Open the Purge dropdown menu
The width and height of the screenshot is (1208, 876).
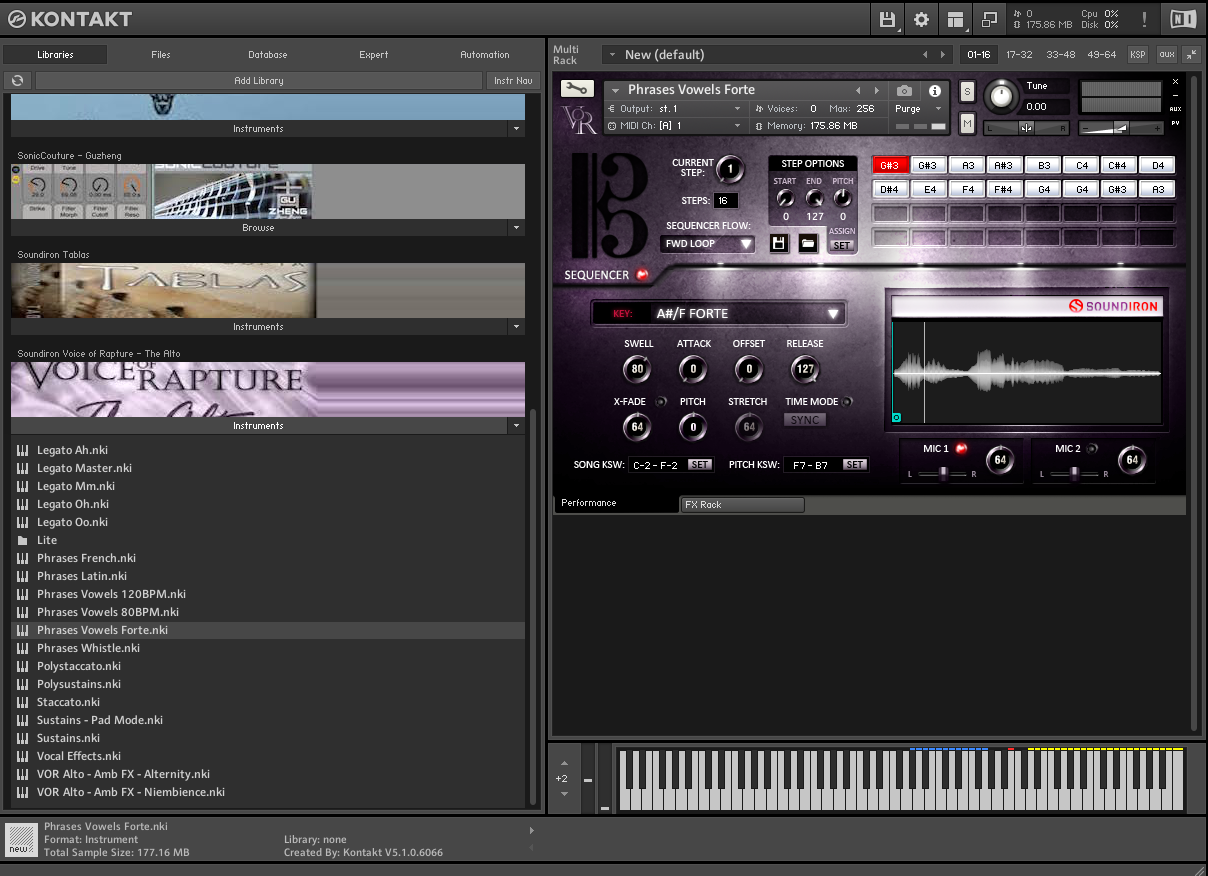(x=918, y=108)
